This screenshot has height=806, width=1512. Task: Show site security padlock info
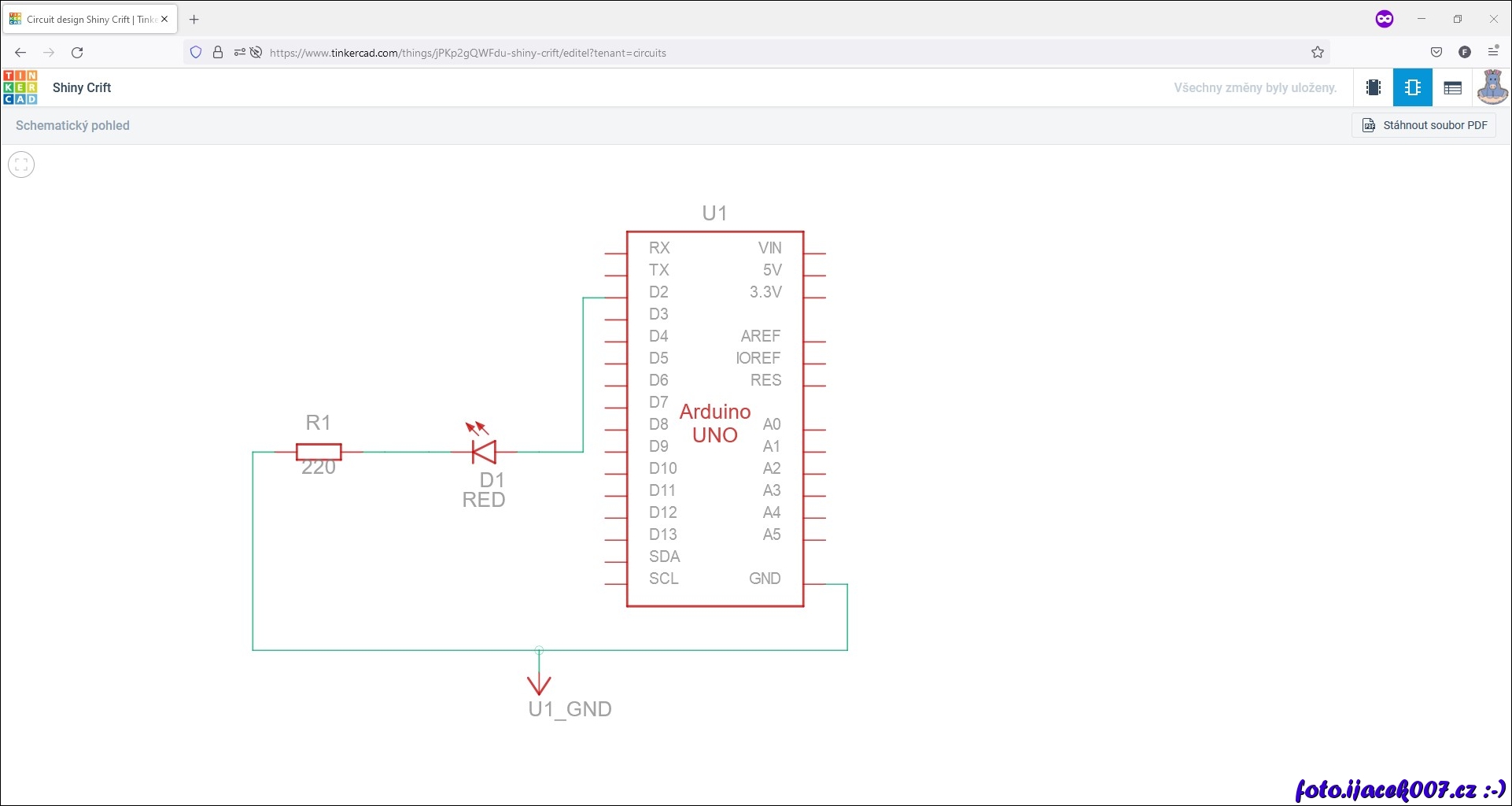pos(218,53)
